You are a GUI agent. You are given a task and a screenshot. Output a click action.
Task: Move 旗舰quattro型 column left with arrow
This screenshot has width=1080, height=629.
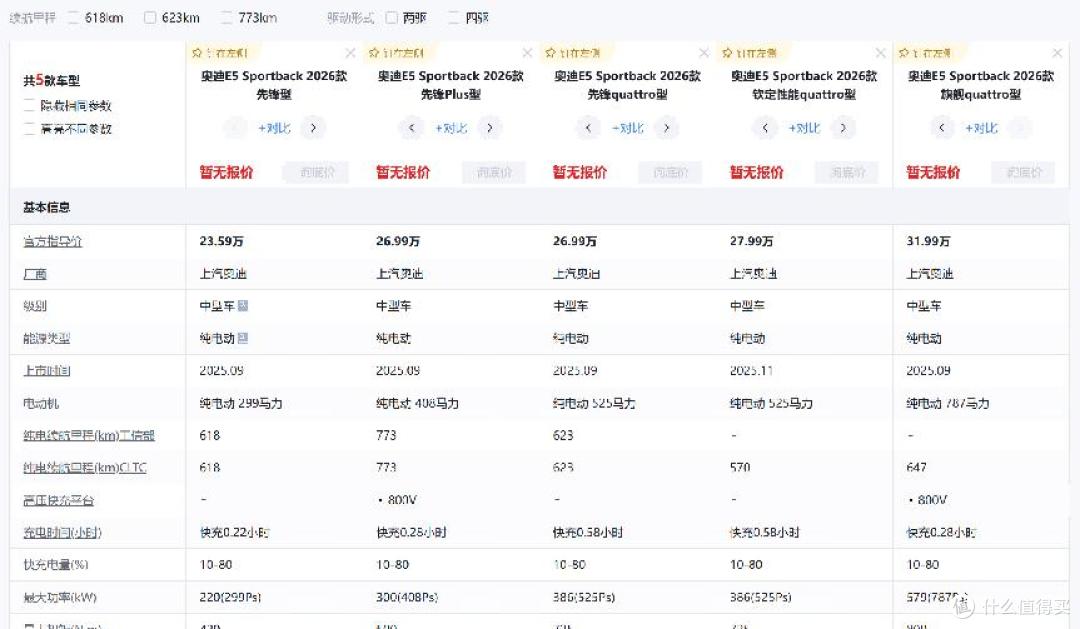click(x=942, y=127)
